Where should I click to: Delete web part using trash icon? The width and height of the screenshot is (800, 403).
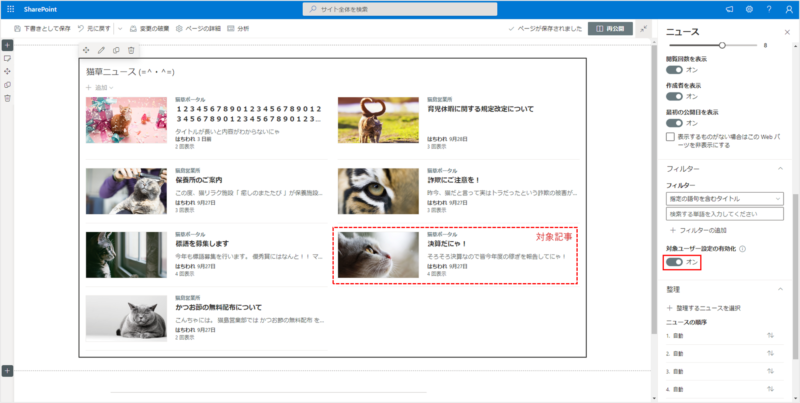(x=131, y=50)
